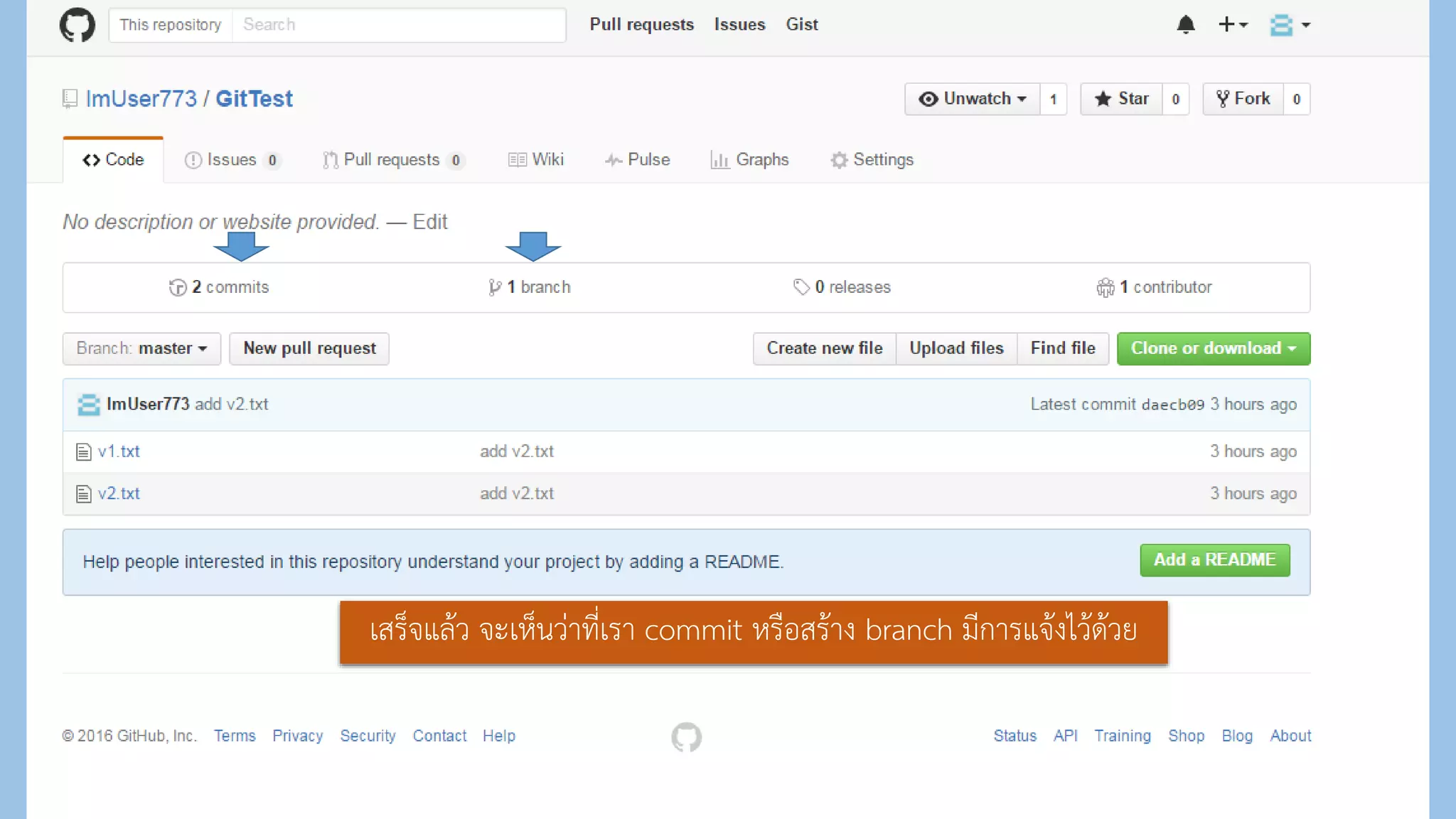Open Issues in top navigation
The image size is (1456, 819).
tap(739, 25)
